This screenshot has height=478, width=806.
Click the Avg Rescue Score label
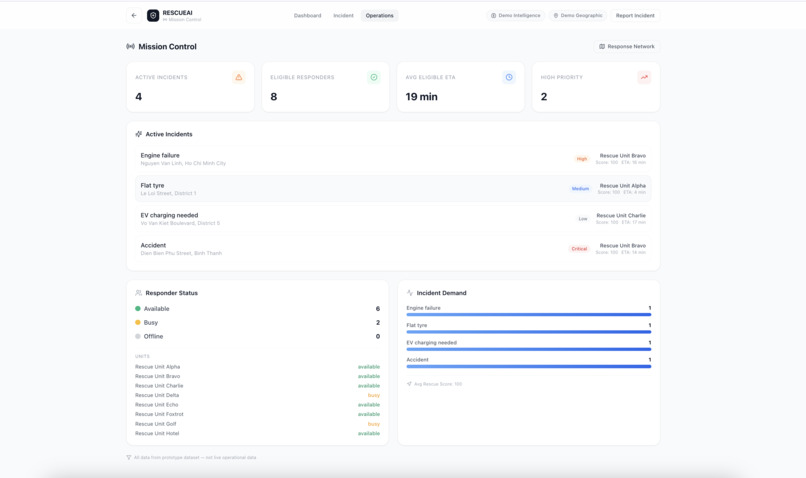(x=438, y=384)
